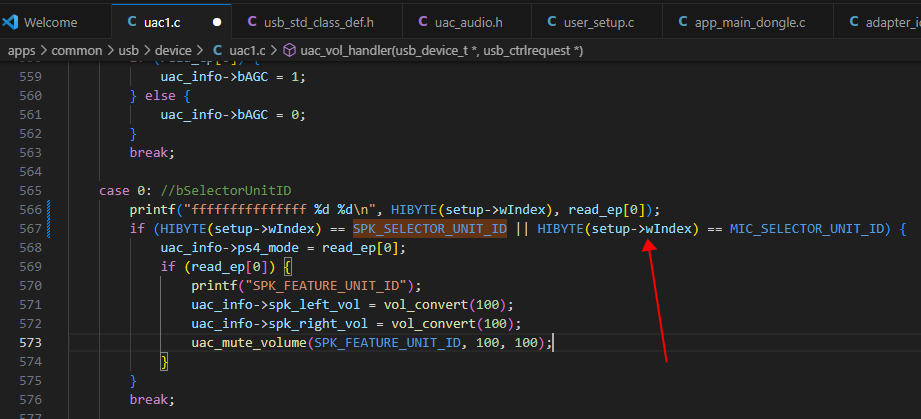Click highlighted SPK_SELECTOR_UNIT_ID on line 567
Viewport: 921px width, 419px height.
429,229
